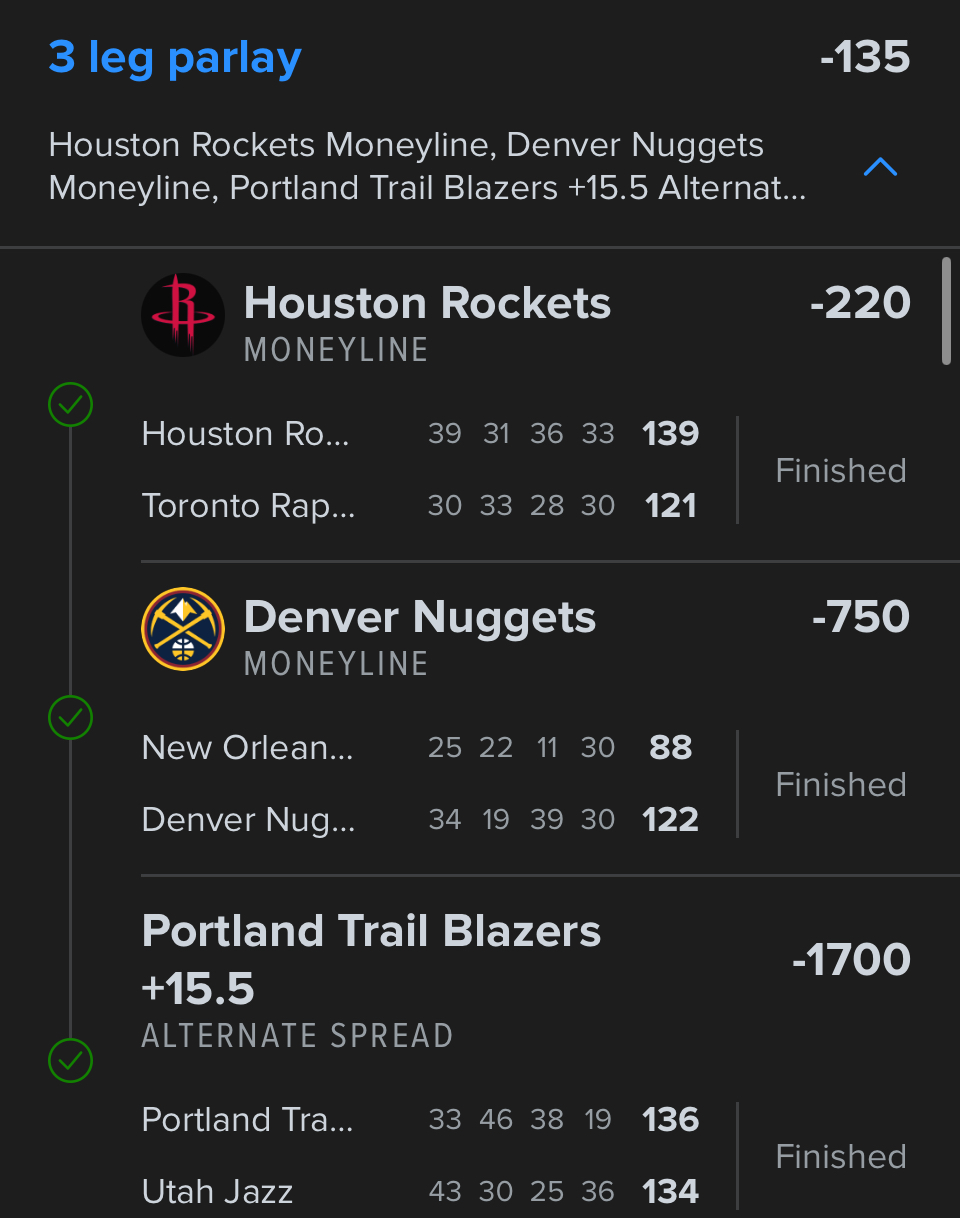Image resolution: width=960 pixels, height=1218 pixels.
Task: Select Houston Rockets final score 139
Action: pos(670,434)
